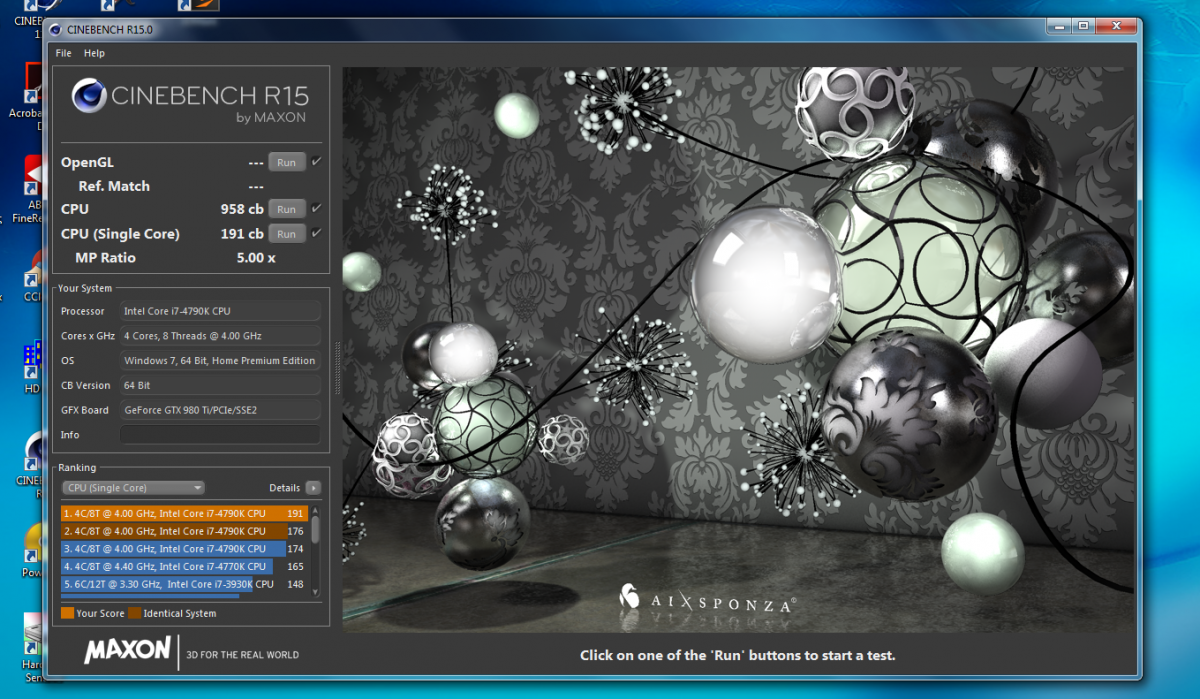Open the ranking type dropdown showing CPU (Single Core)
The image size is (1200, 699).
(133, 488)
